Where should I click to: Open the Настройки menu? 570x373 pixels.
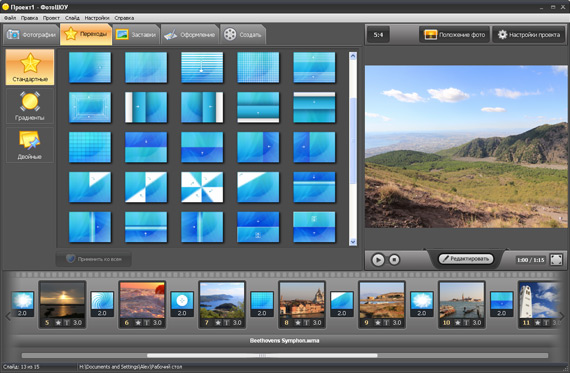point(97,18)
